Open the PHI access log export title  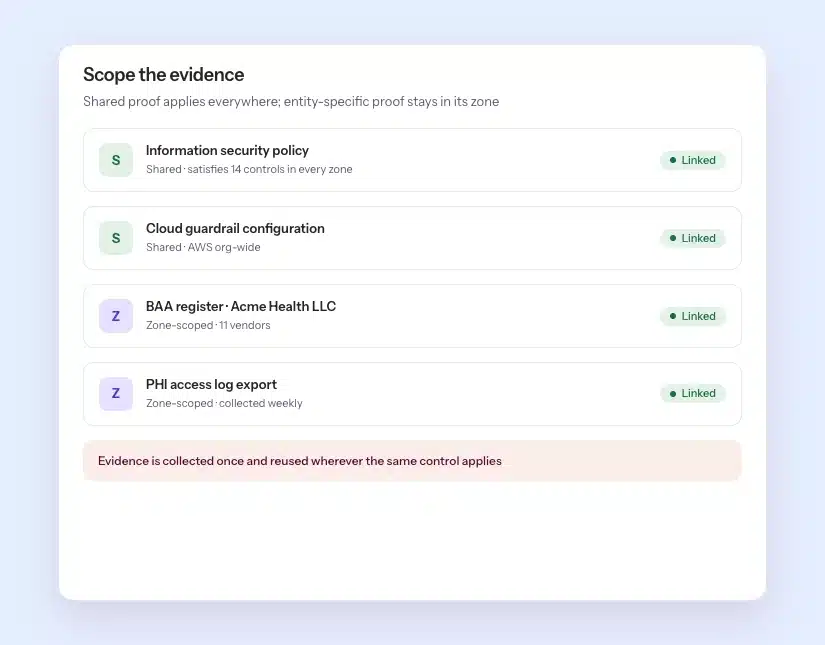pos(211,385)
